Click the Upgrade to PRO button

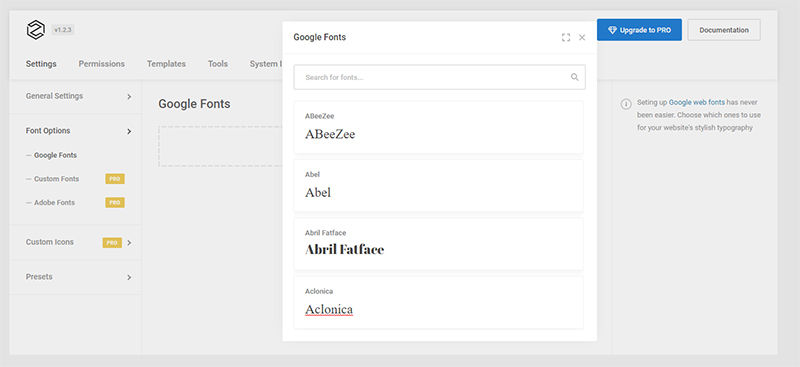coord(639,30)
